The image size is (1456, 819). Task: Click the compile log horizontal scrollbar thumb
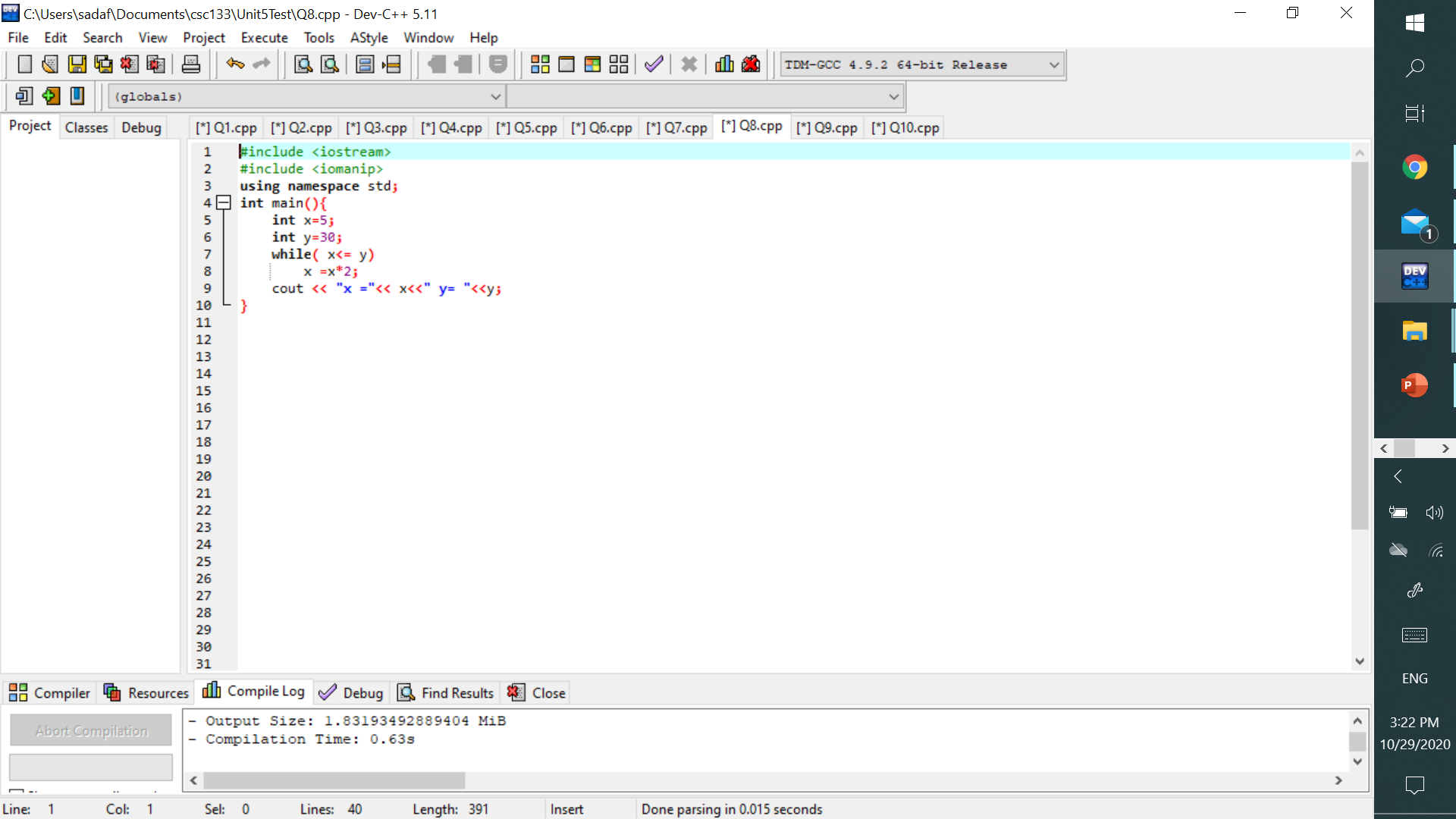(x=334, y=780)
